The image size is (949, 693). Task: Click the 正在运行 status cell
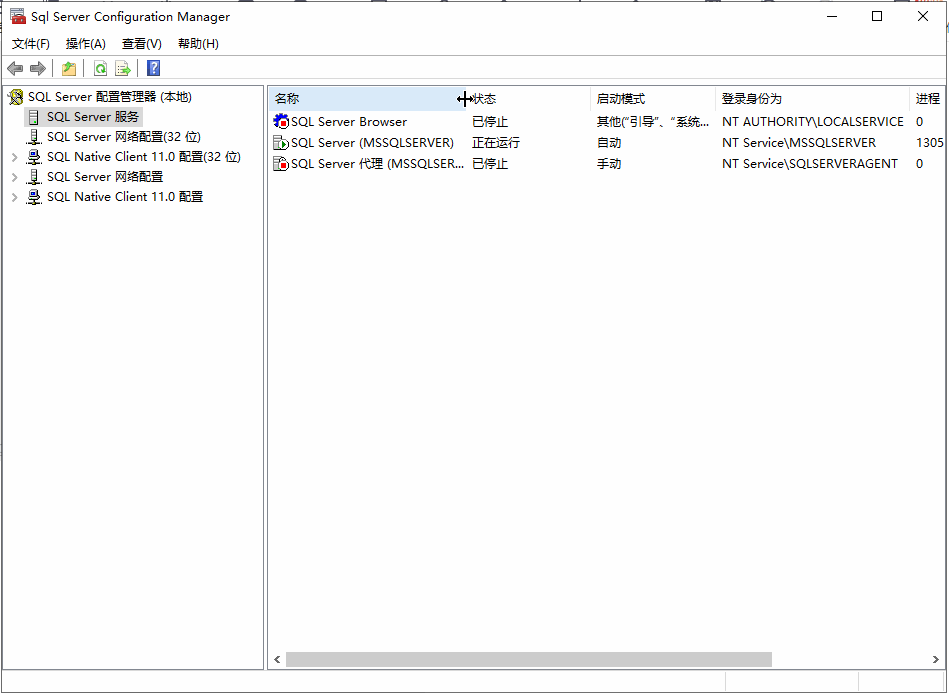coord(496,143)
